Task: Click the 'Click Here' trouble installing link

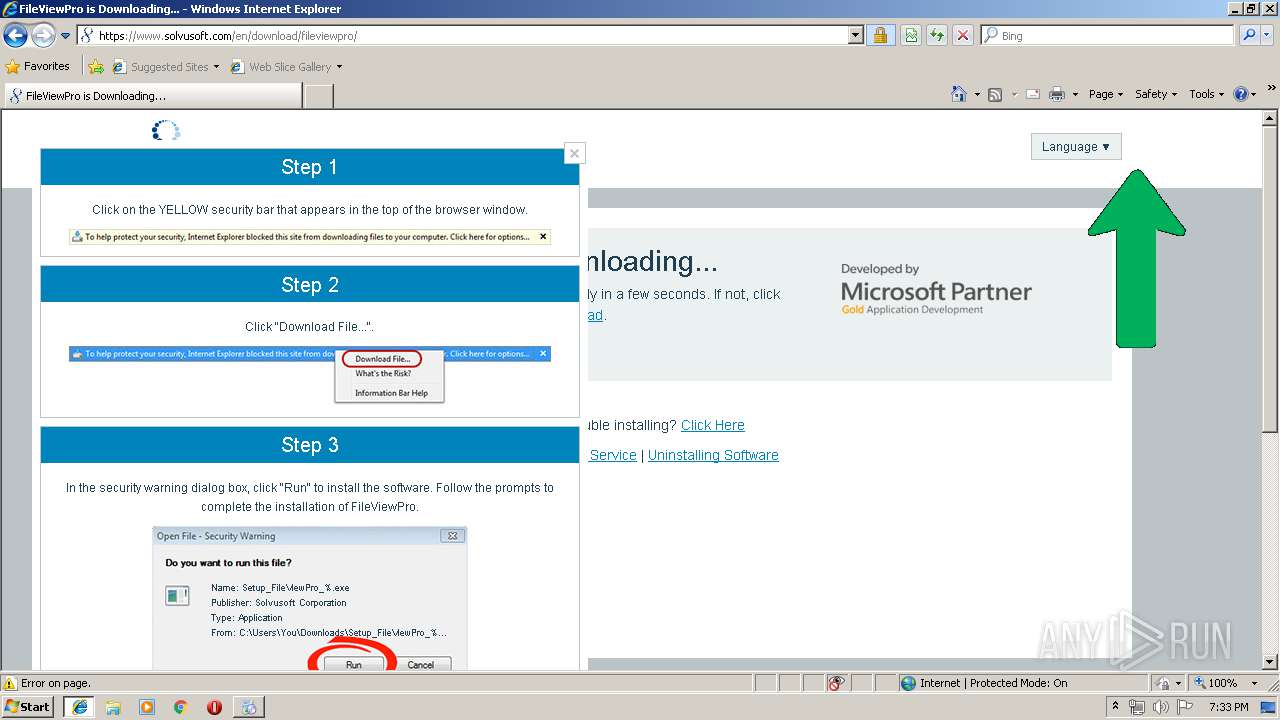Action: 713,425
